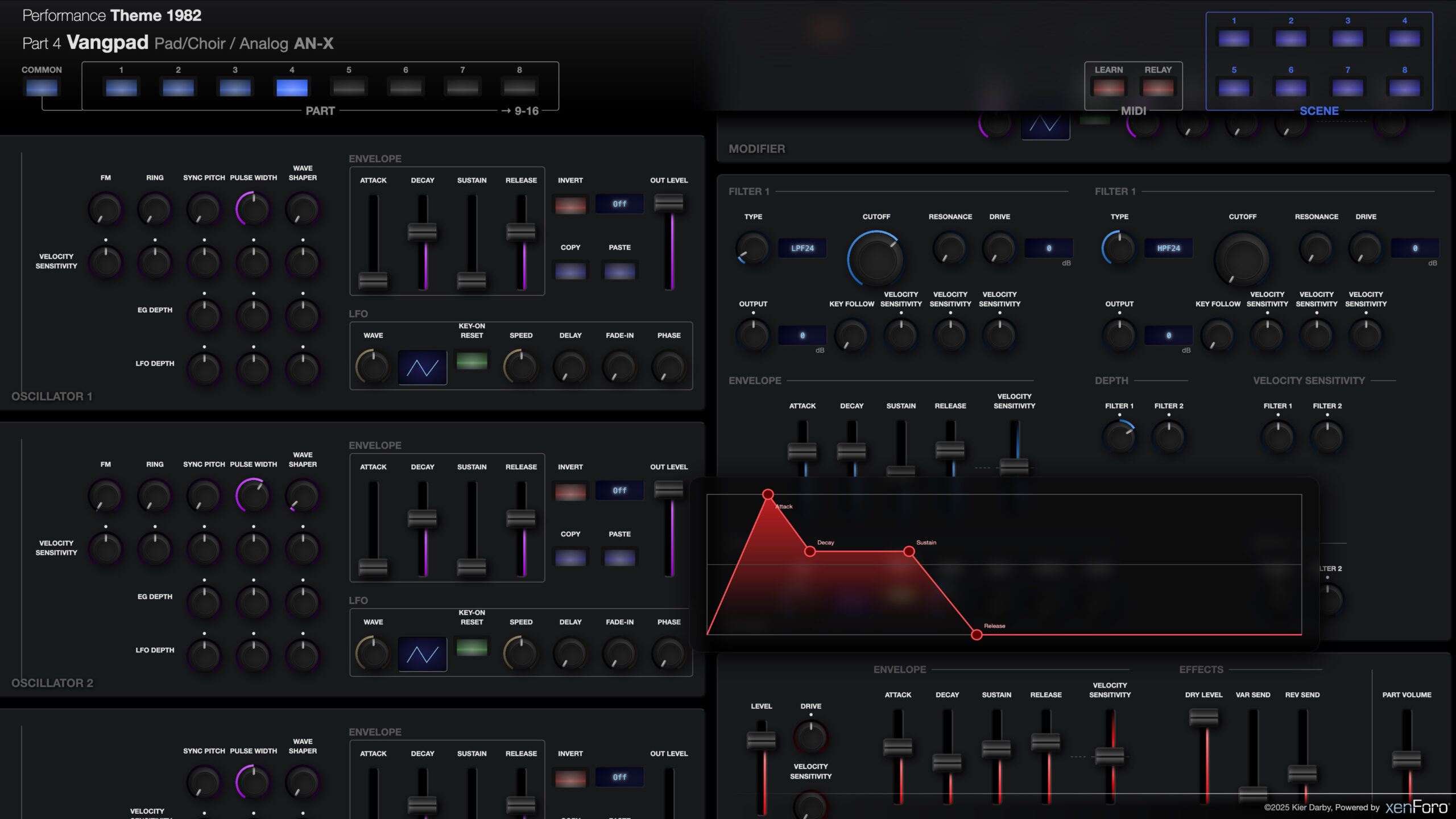Screen dimensions: 1456x819
Task: Click Oscillator 2 LFO triangle wave display
Action: click(422, 655)
